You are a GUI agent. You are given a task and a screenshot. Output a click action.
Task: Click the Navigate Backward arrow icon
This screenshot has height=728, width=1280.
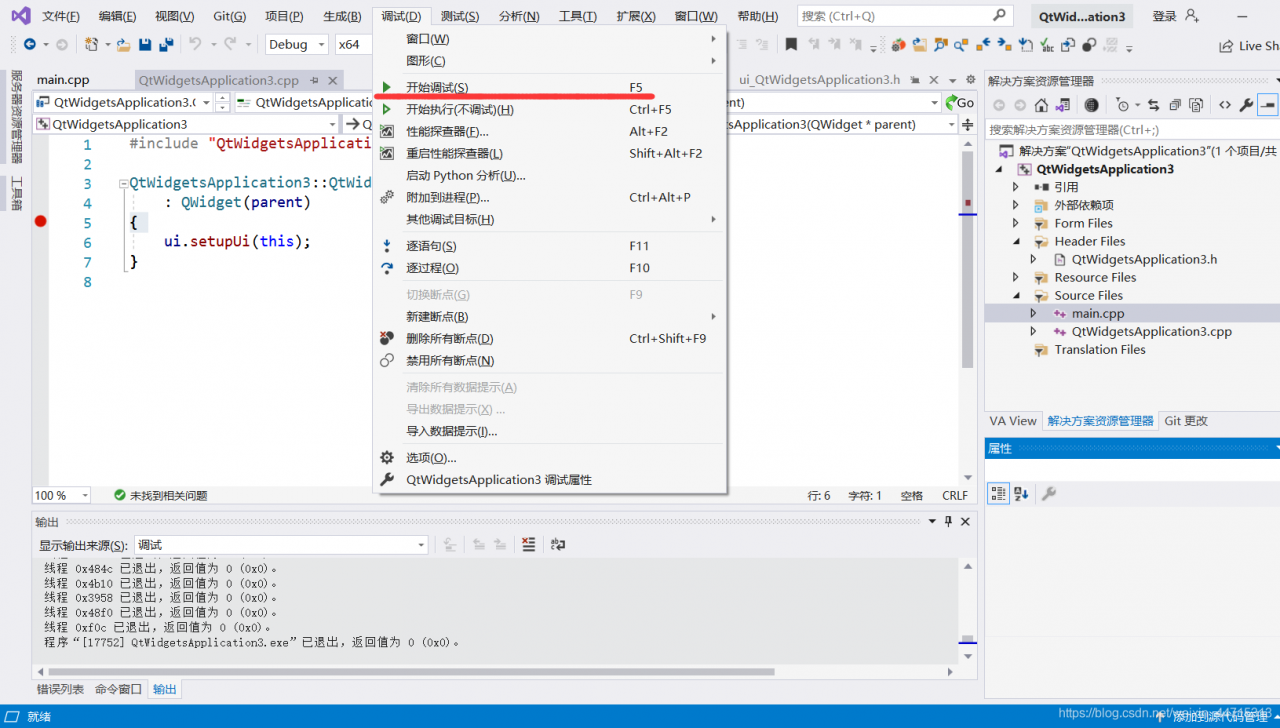click(29, 44)
